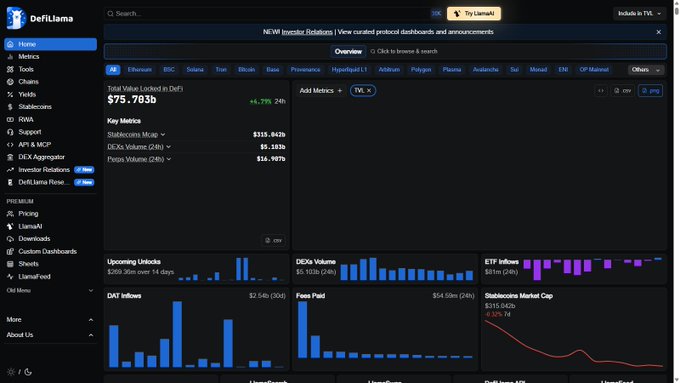The height and width of the screenshot is (383, 680).
Task: Click the Home icon in sidebar
Action: (x=10, y=44)
